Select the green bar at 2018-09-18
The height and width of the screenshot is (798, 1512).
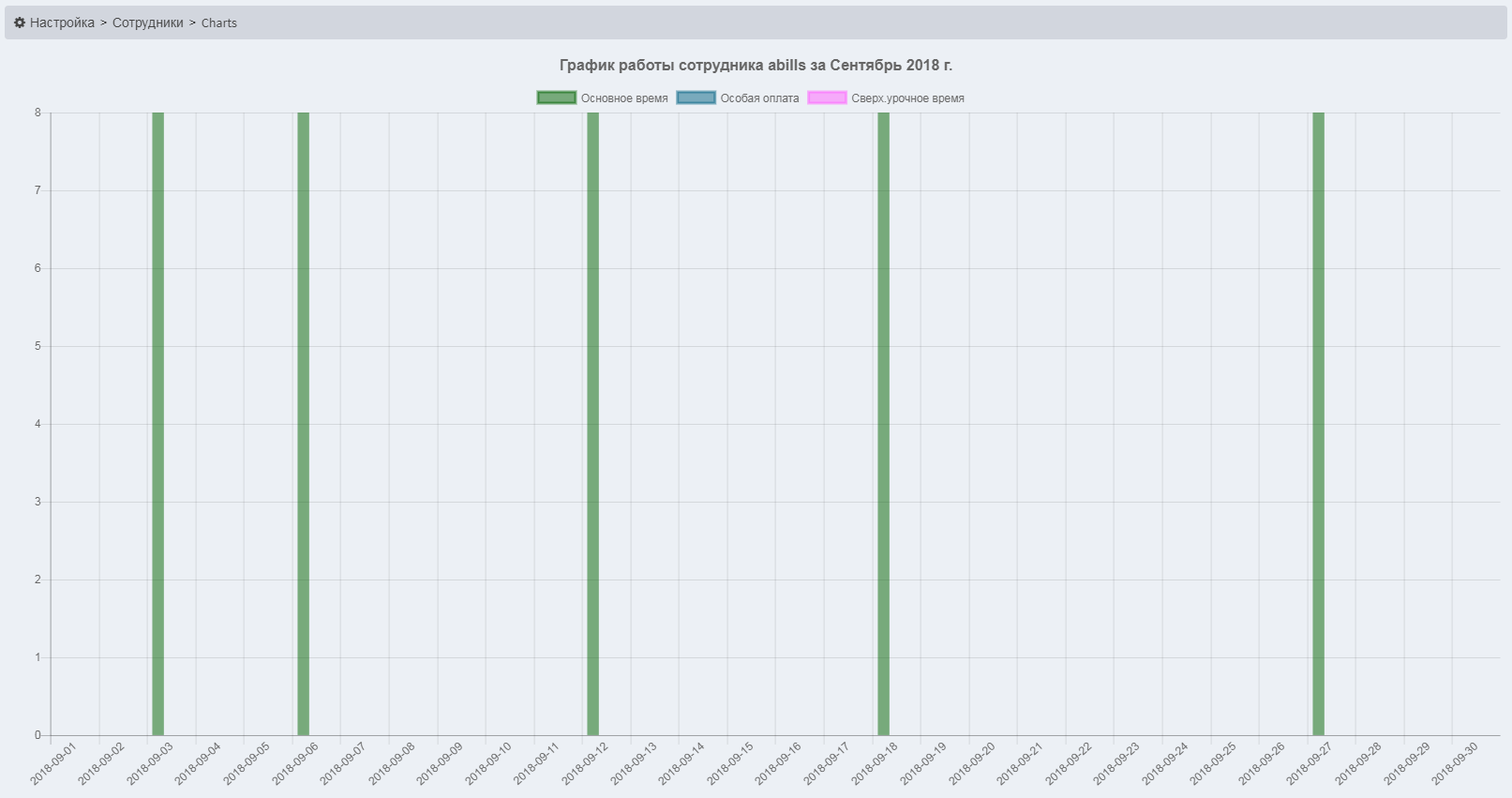click(883, 422)
